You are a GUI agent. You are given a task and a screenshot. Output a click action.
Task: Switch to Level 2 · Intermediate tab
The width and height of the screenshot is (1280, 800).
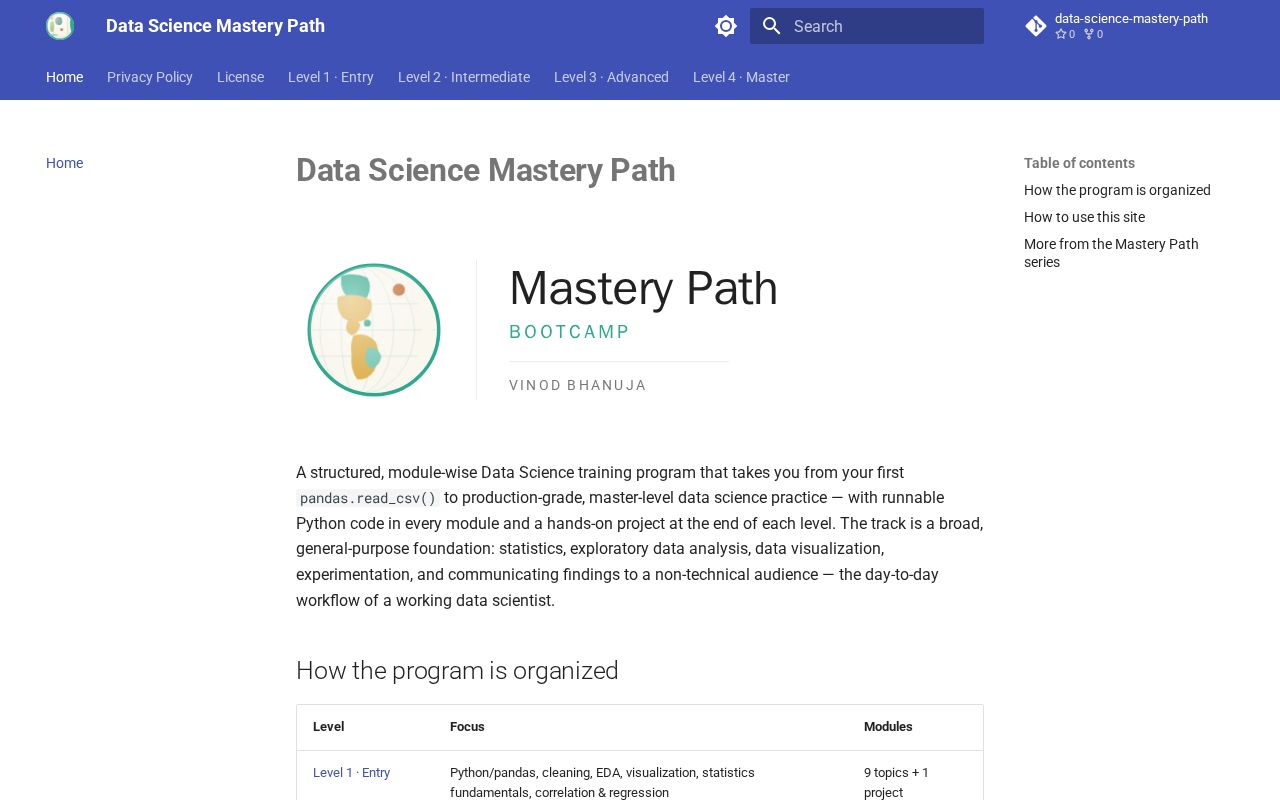point(464,77)
